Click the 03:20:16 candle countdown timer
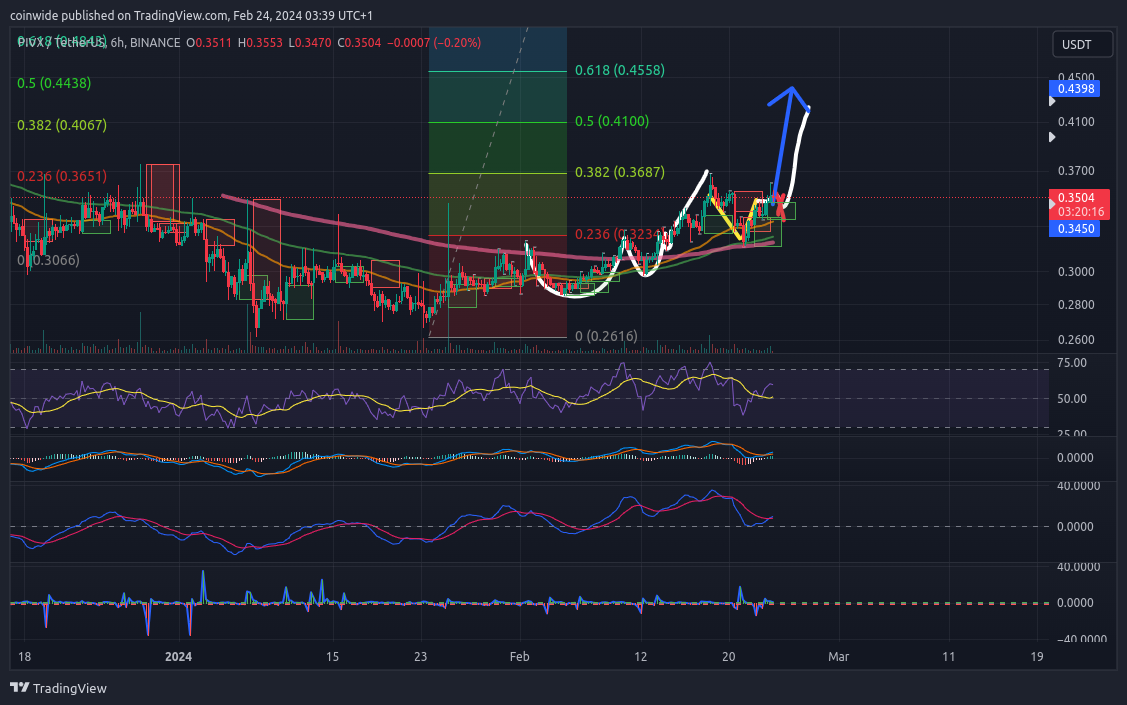1127x705 pixels. 1080,212
